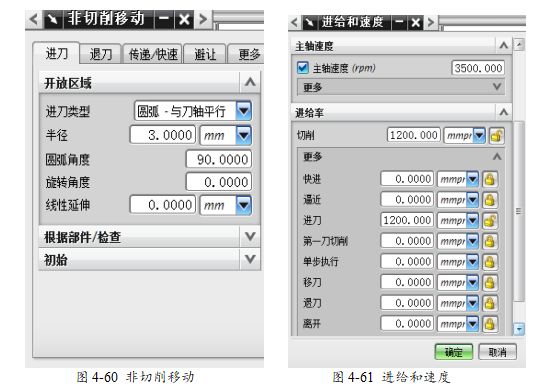This screenshot has width=537, height=387.
Task: Click the 进给和速度 vertical scrollbar thumb
Action: point(519,211)
